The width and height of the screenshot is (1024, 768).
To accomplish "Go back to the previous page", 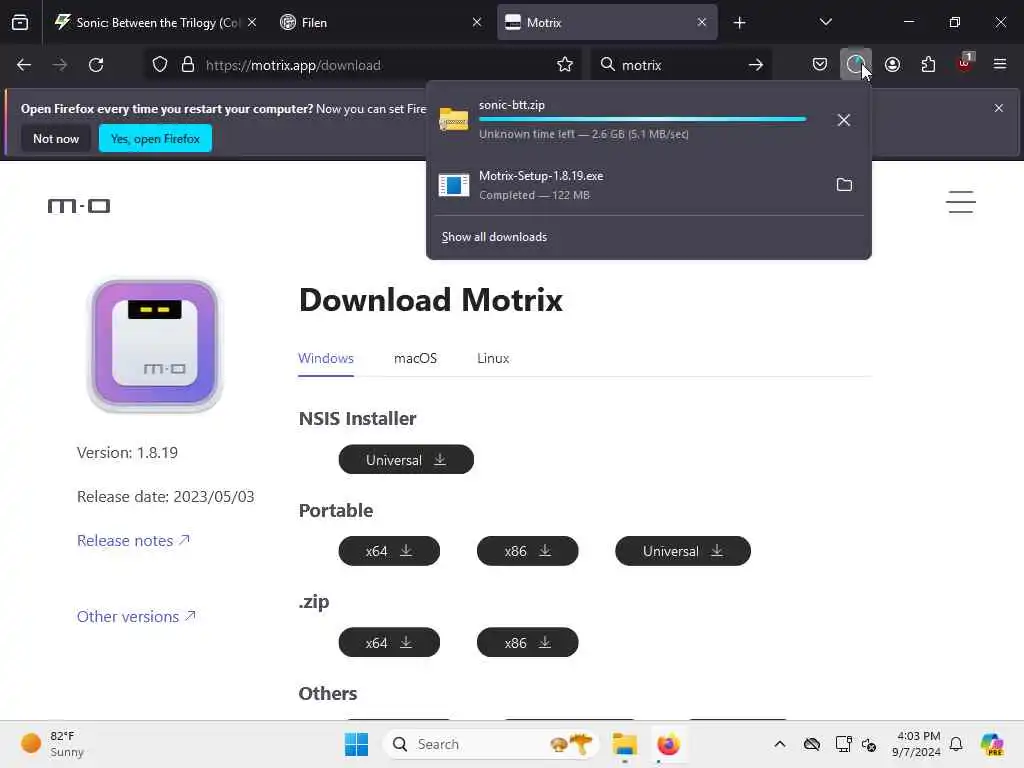I will (24, 65).
